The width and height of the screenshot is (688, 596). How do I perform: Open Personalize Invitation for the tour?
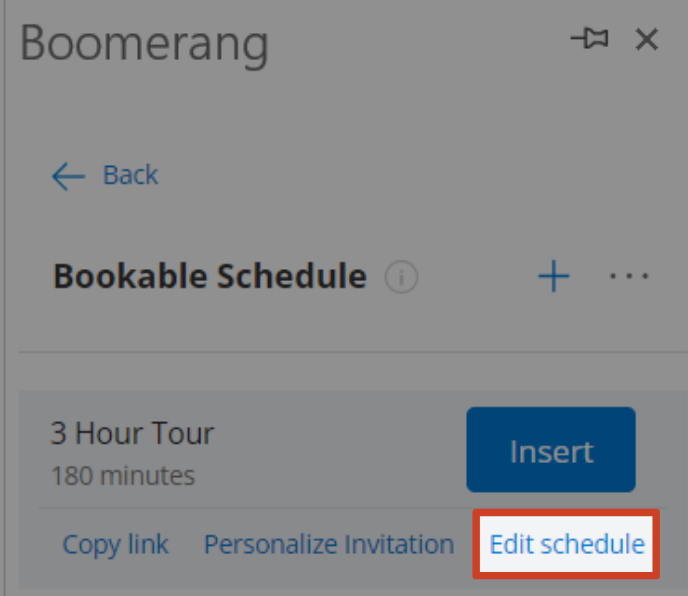tap(329, 545)
